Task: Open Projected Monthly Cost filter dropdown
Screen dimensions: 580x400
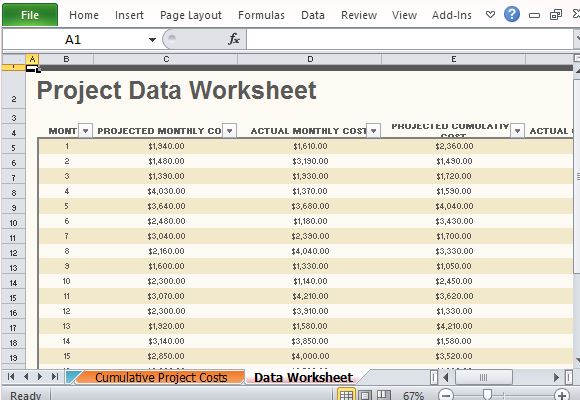Action: tap(229, 131)
